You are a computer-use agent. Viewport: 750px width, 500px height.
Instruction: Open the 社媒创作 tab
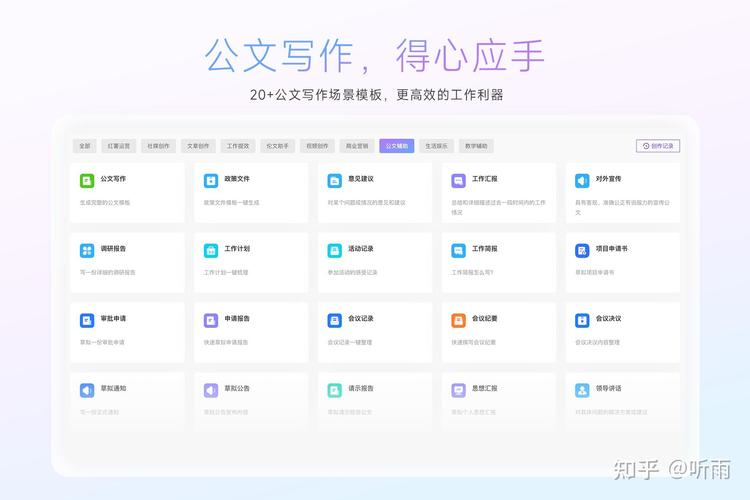point(158,146)
